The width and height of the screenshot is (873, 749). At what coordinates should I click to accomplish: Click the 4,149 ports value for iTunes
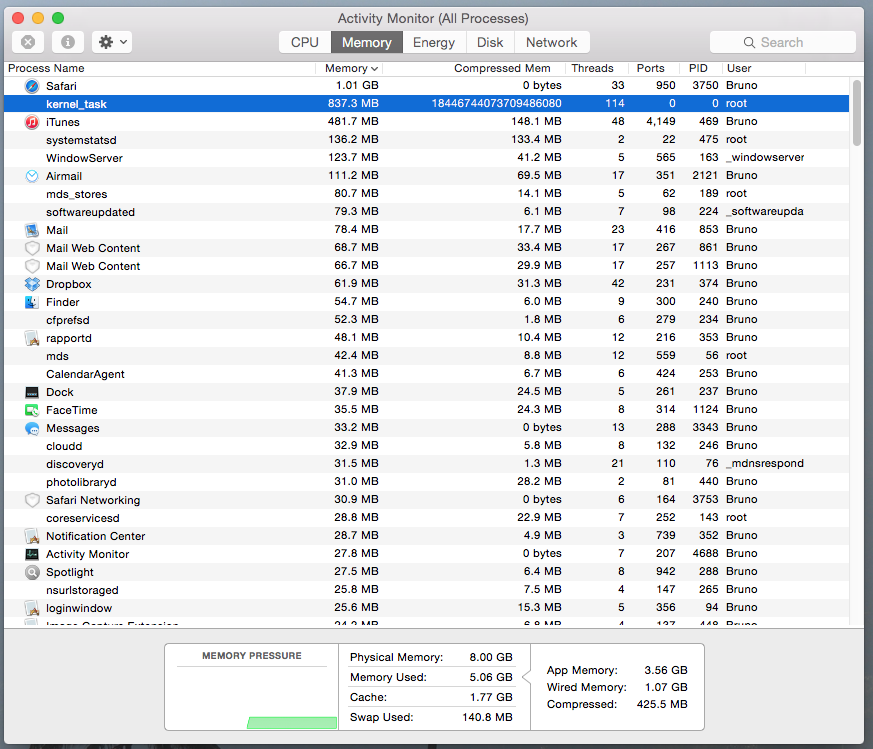661,121
